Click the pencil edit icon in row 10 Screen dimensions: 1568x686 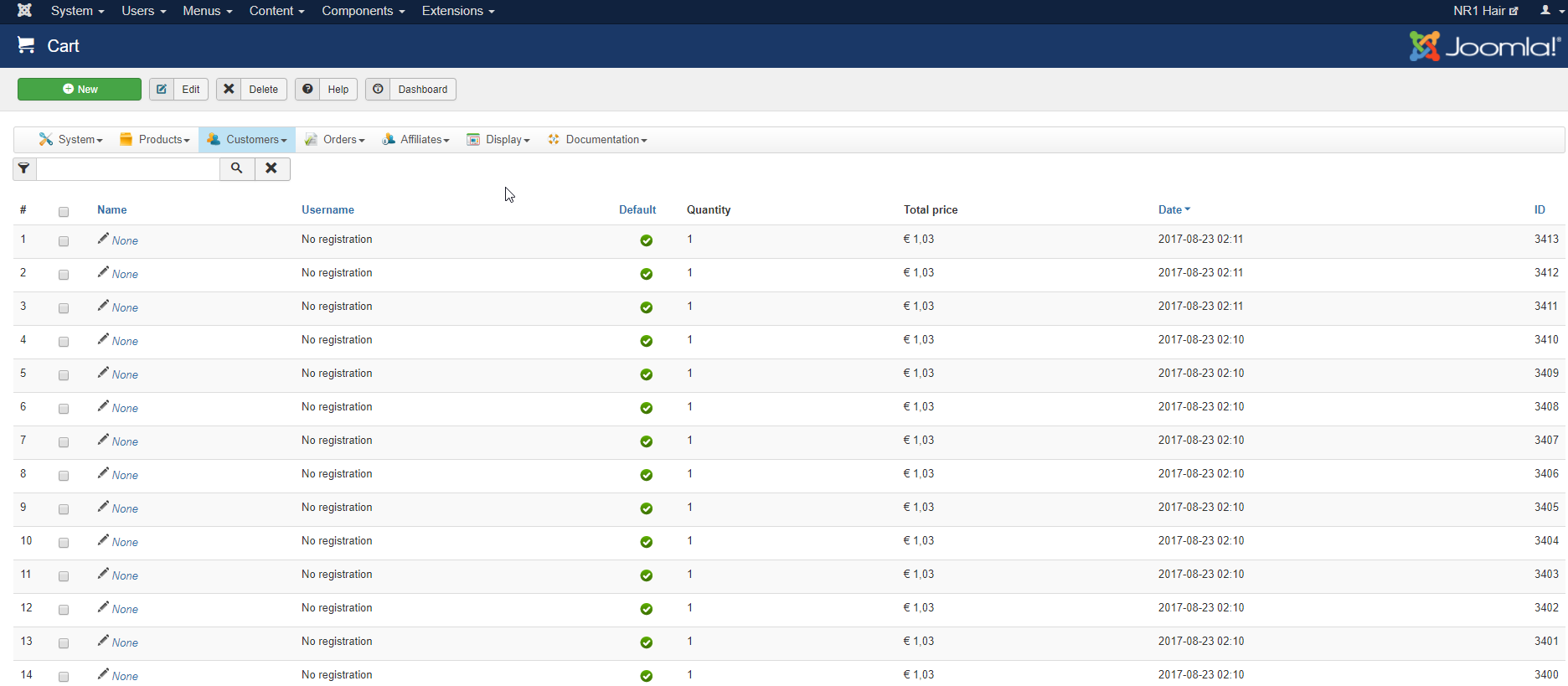[x=103, y=540]
